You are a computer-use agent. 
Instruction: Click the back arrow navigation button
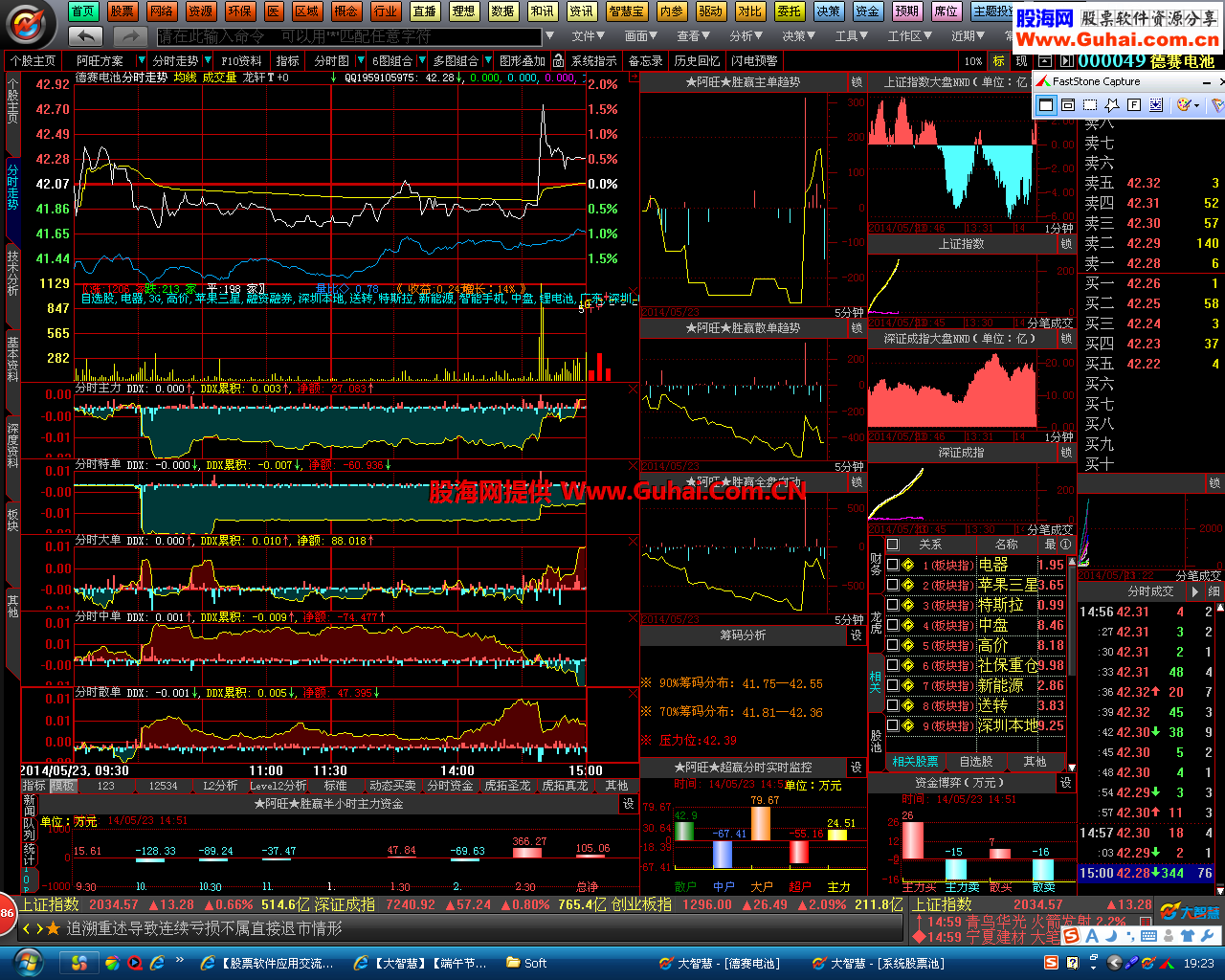[86, 36]
